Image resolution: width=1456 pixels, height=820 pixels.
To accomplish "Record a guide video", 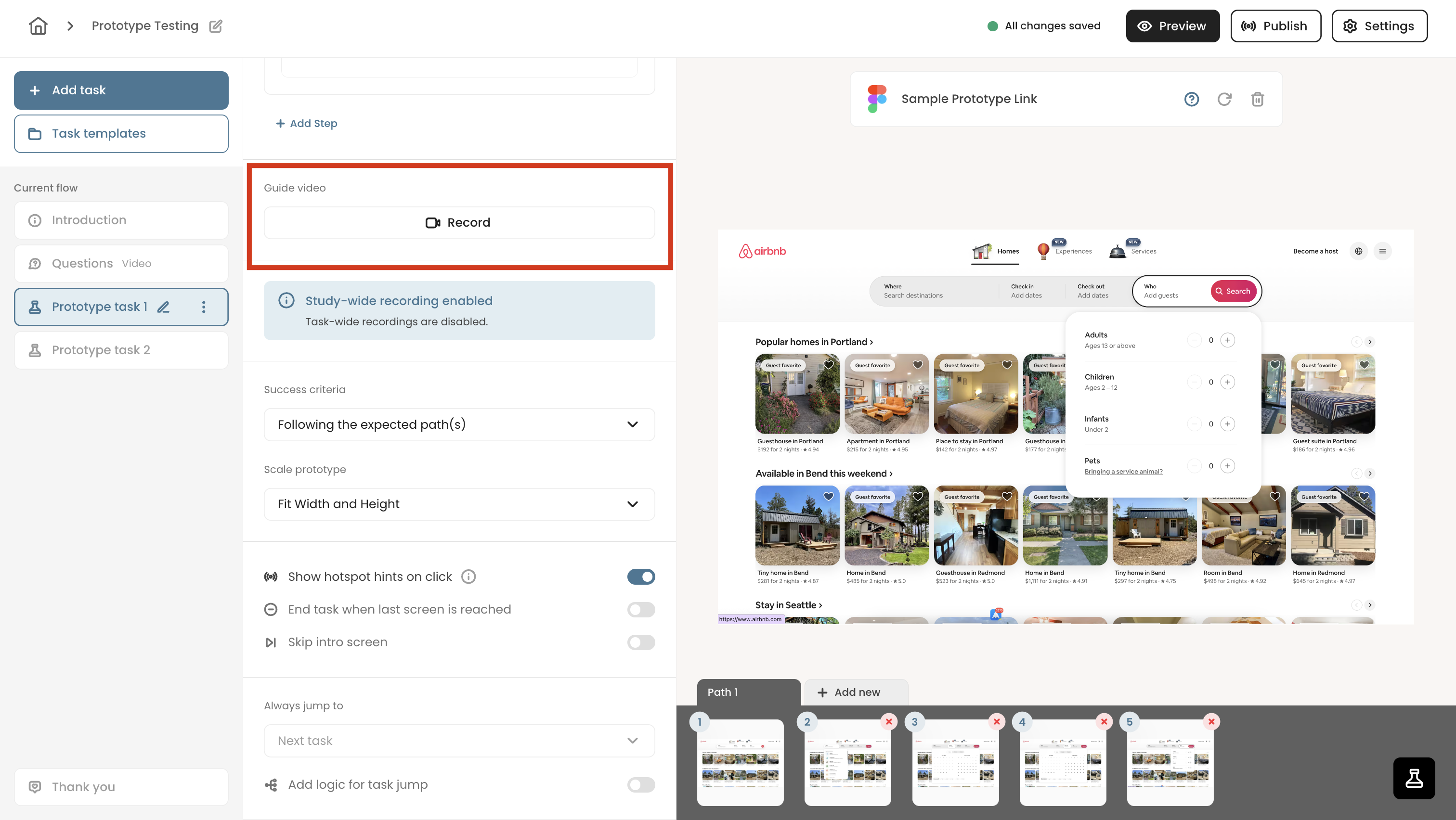I will [x=459, y=222].
